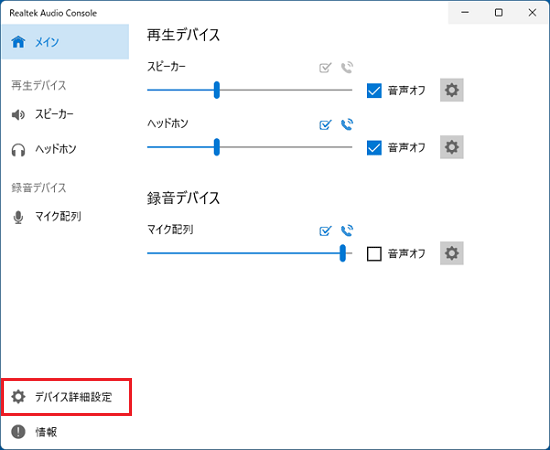Open スピーカー settings gear button
This screenshot has height=450, width=550.
pyautogui.click(x=452, y=90)
